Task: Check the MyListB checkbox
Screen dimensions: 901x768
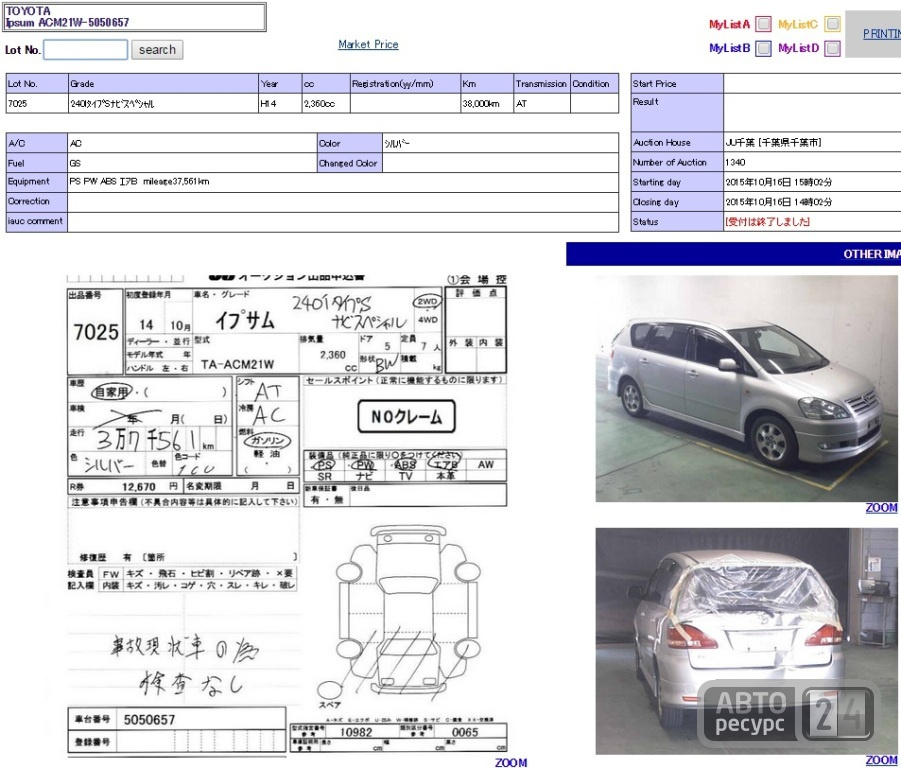Action: (763, 48)
